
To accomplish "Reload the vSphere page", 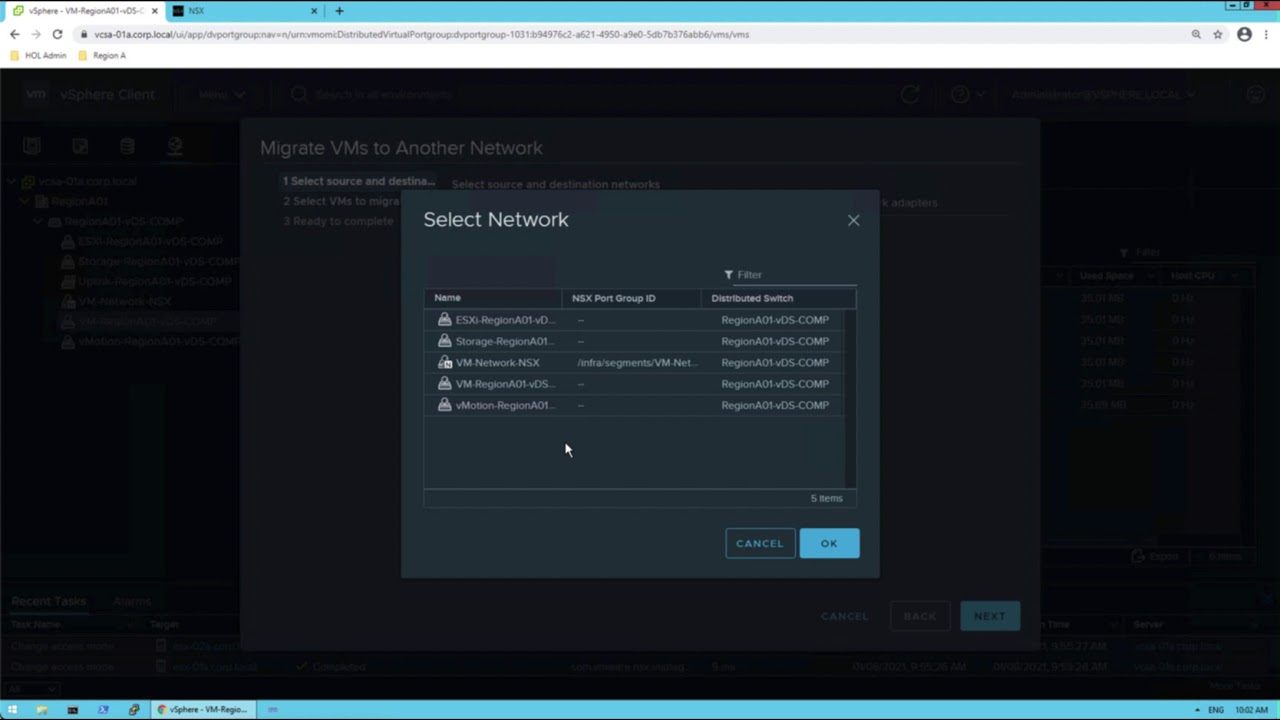I will click(58, 34).
